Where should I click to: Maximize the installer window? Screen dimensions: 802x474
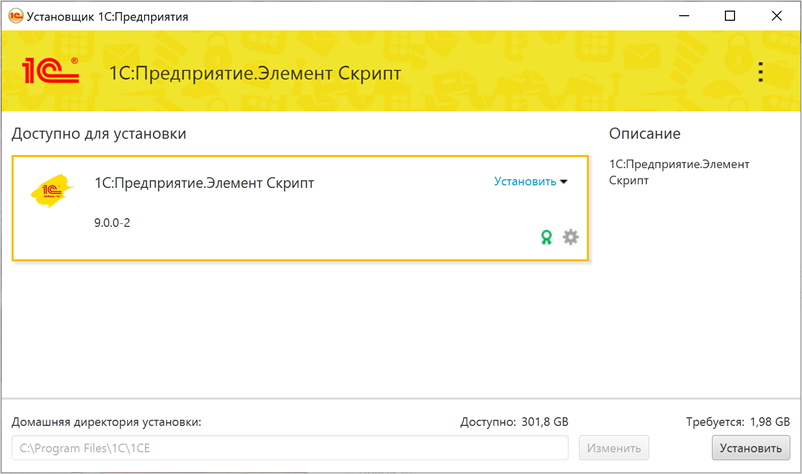click(730, 16)
